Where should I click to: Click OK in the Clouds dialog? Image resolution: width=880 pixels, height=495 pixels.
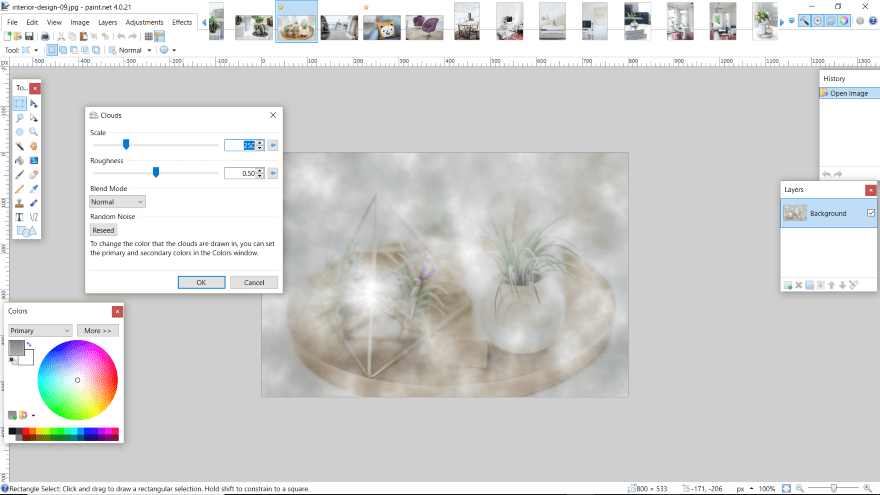pyautogui.click(x=201, y=282)
